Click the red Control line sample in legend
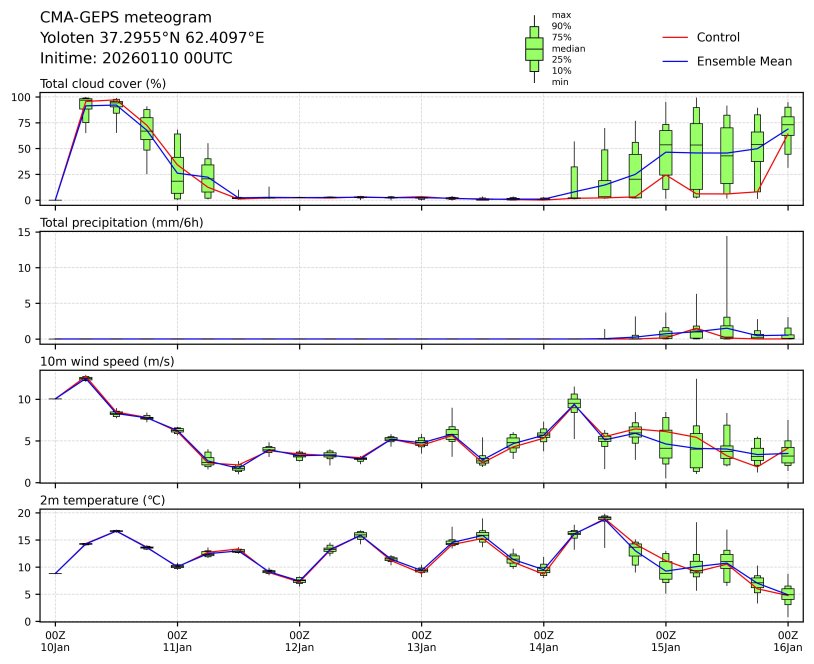Screen dimensions: 814x664 coord(675,37)
